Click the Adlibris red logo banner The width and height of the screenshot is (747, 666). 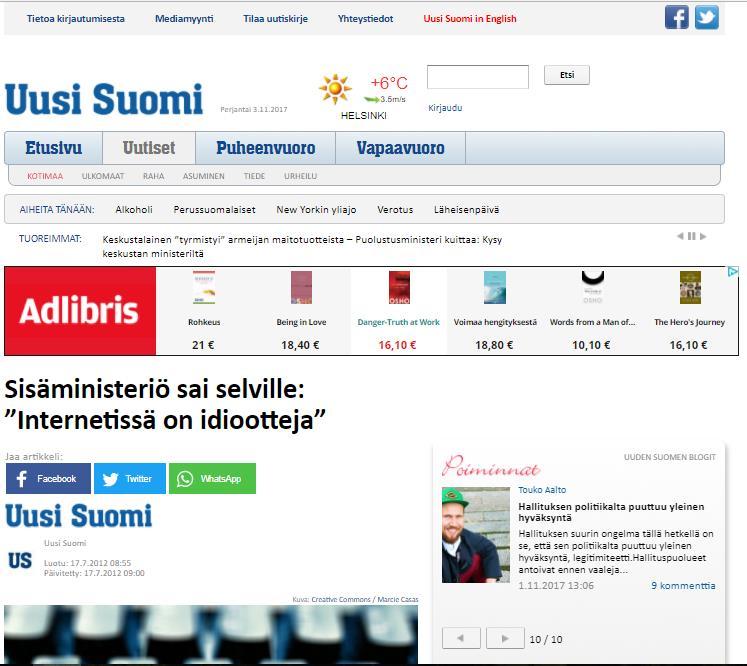coord(80,311)
